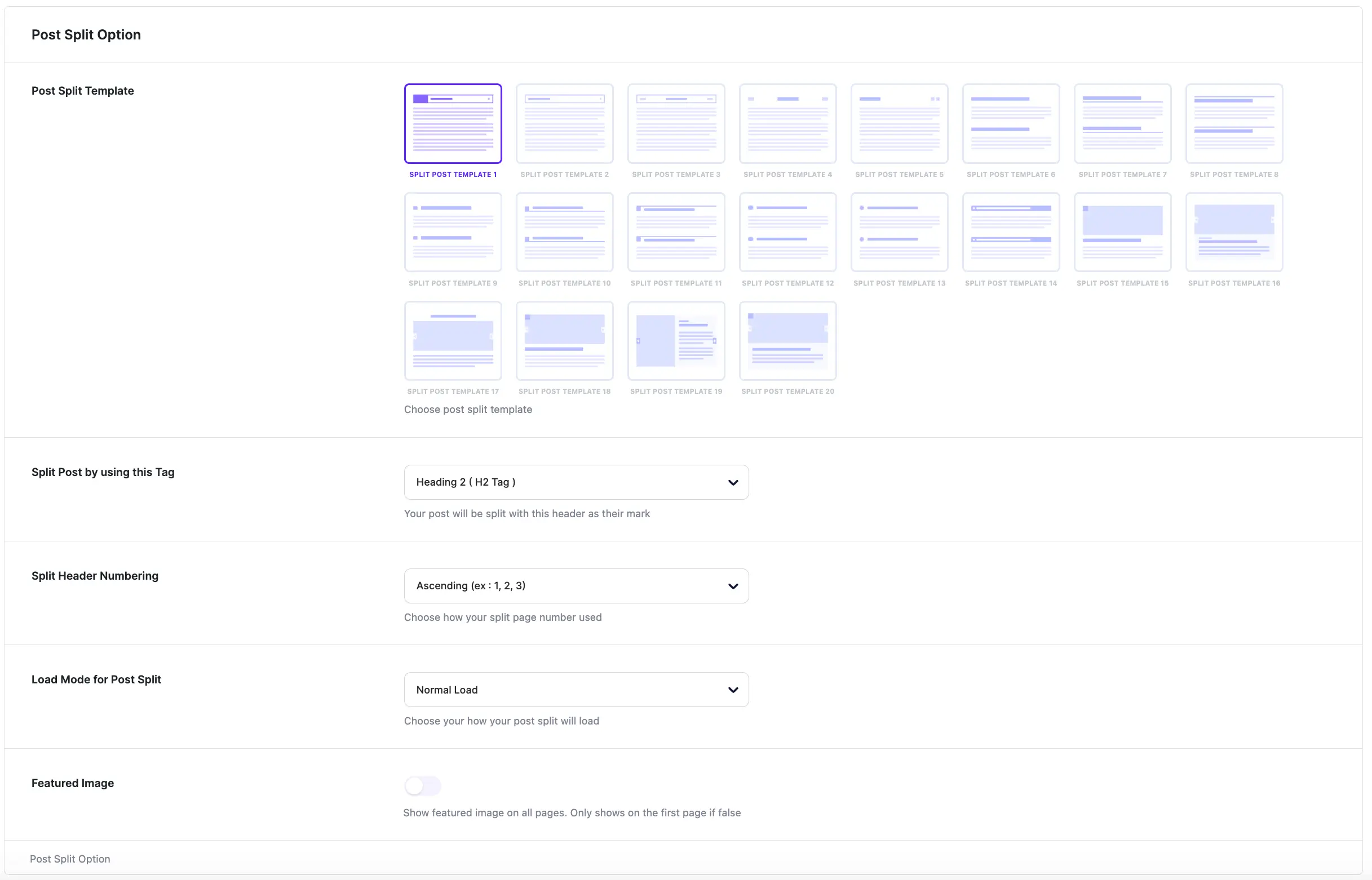Open the Normal Load dropdown

pos(576,690)
